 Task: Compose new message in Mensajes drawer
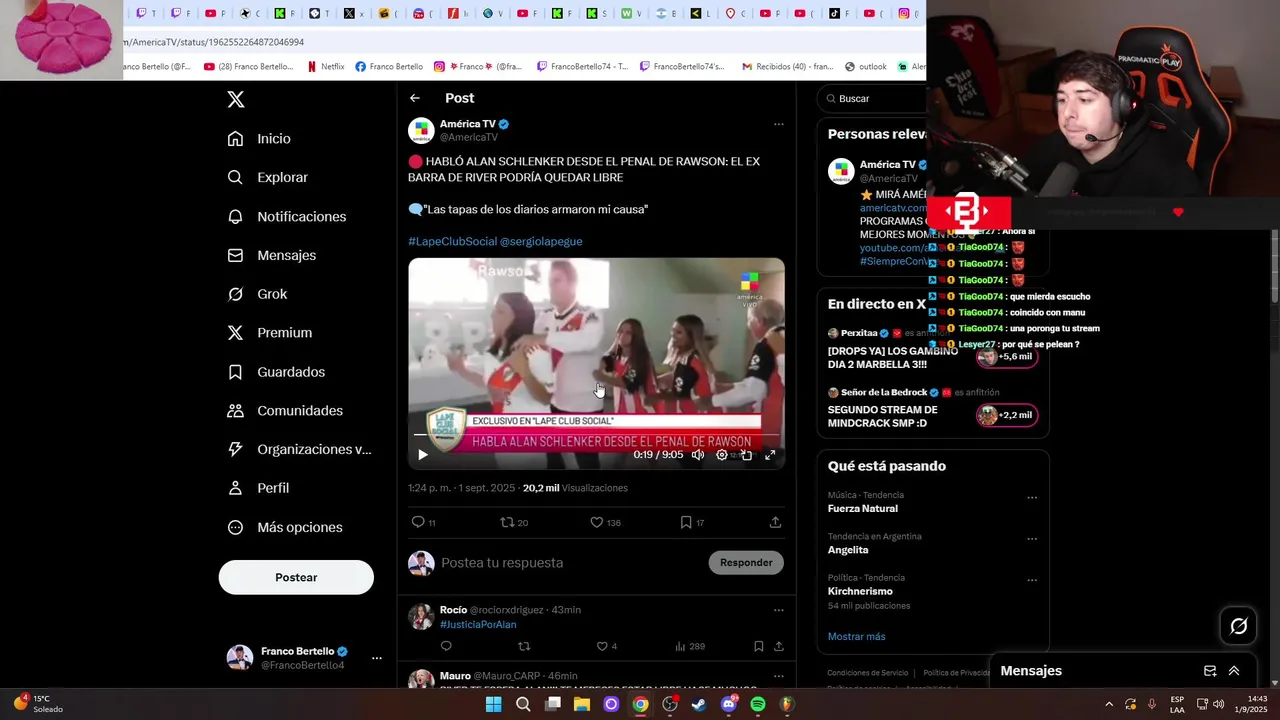click(1210, 671)
